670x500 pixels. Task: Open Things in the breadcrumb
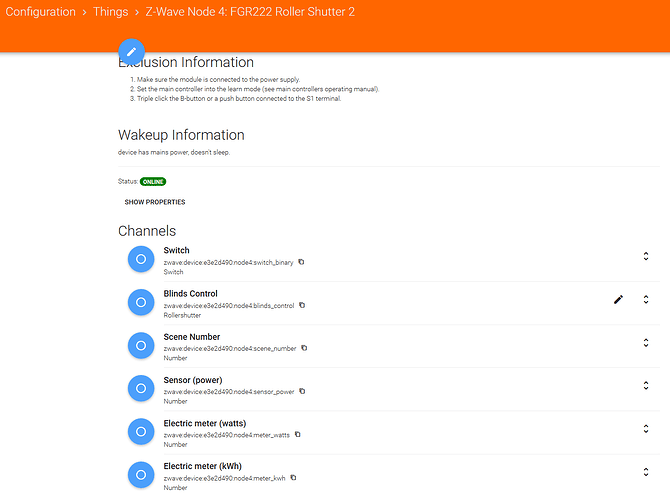[x=110, y=12]
